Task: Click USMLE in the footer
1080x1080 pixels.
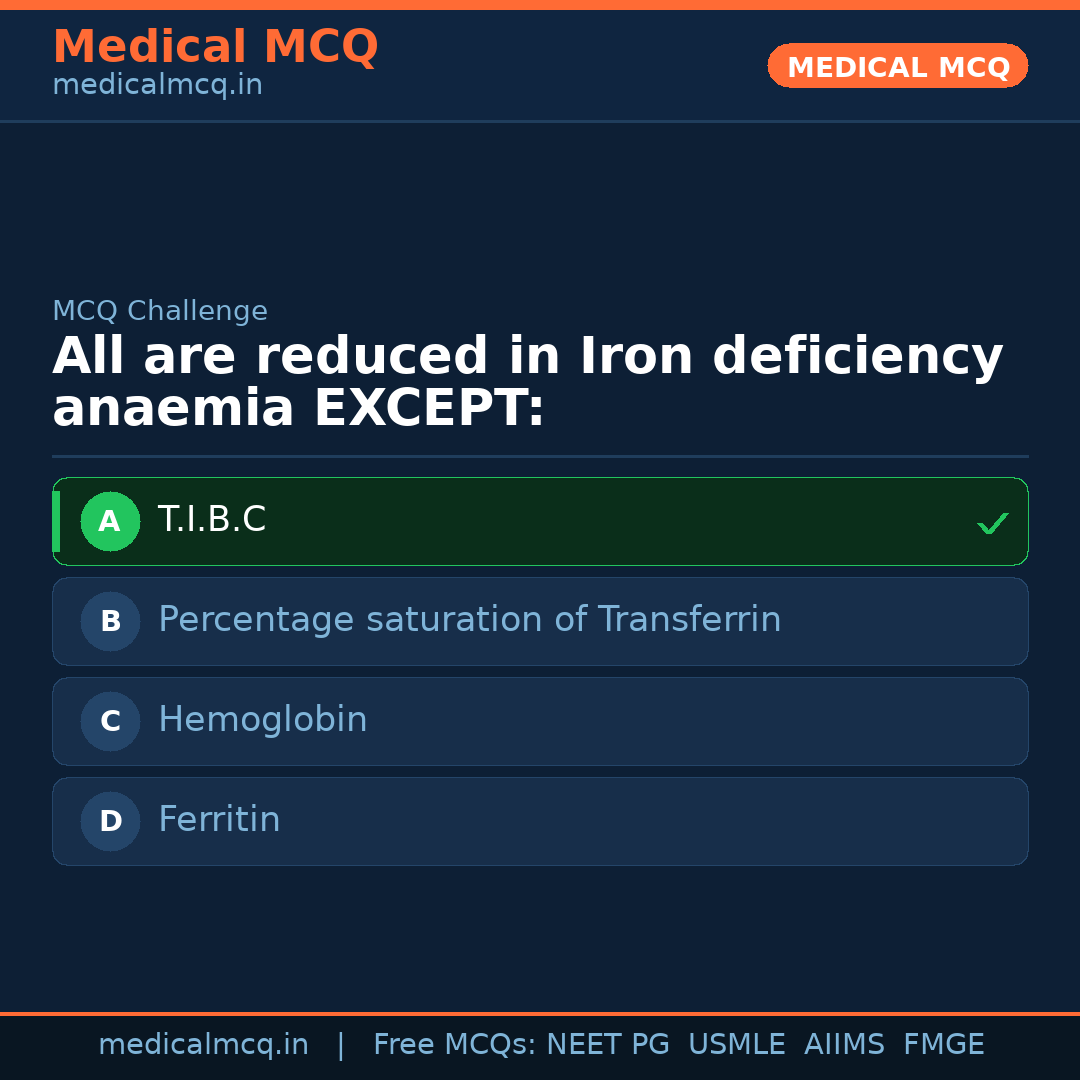Action: pos(736,1045)
